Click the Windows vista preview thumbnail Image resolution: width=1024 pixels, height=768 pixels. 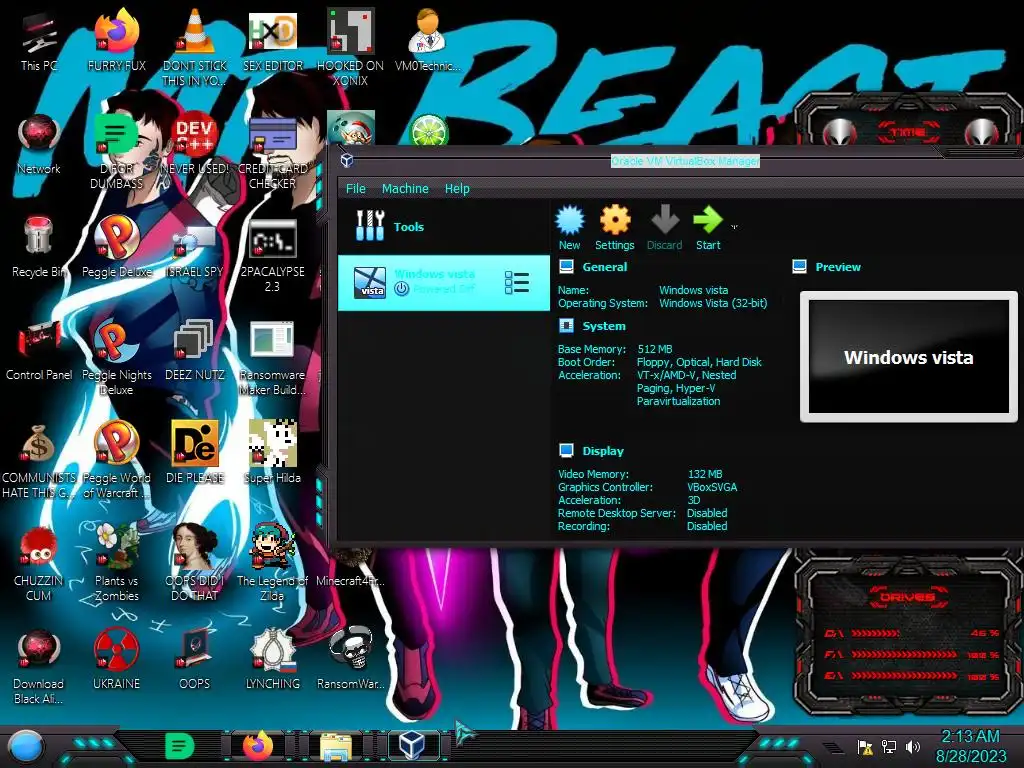tap(908, 357)
